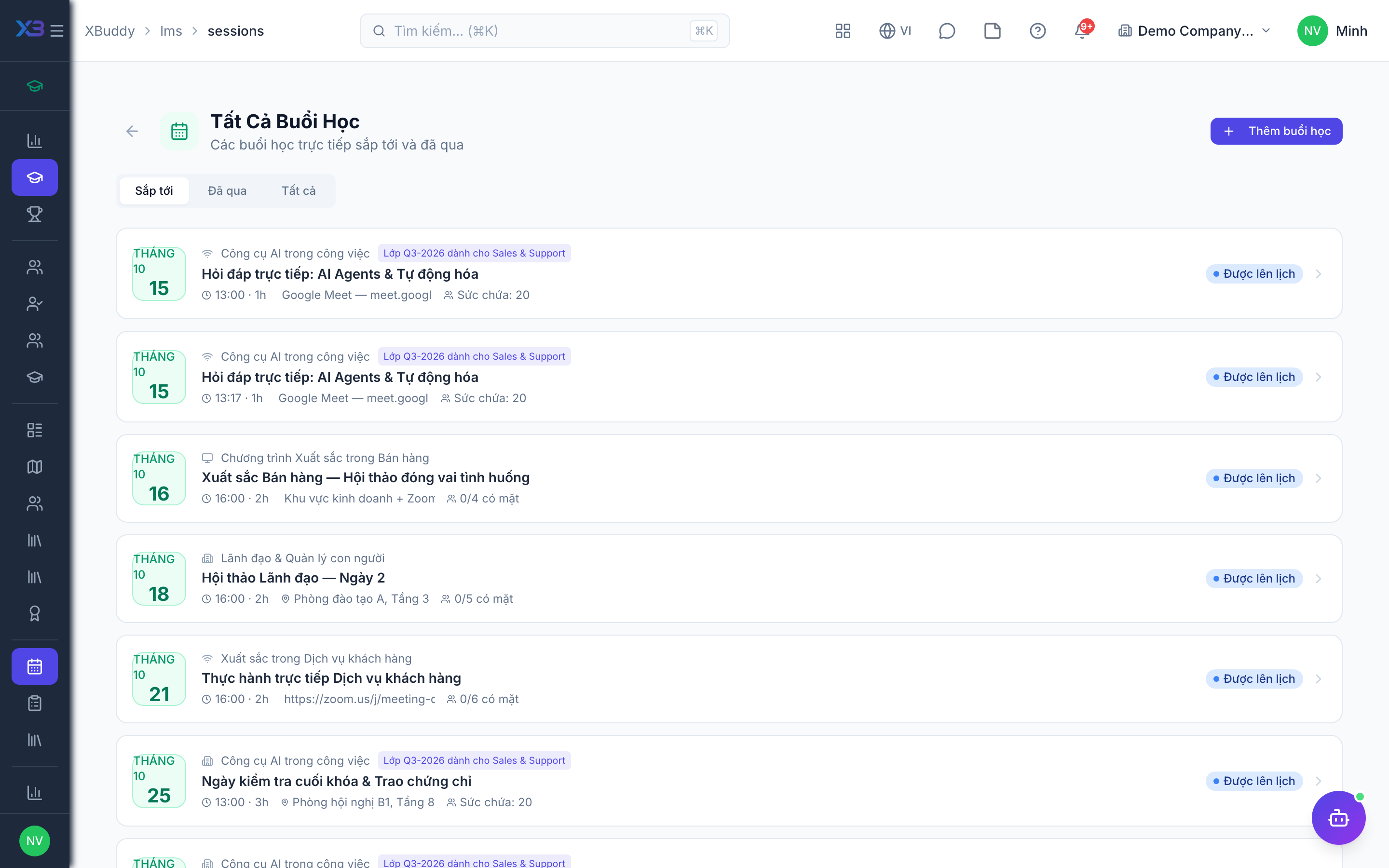Expand Hội thảo đóng vai tình huống chevron
The width and height of the screenshot is (1389, 868).
click(1319, 478)
